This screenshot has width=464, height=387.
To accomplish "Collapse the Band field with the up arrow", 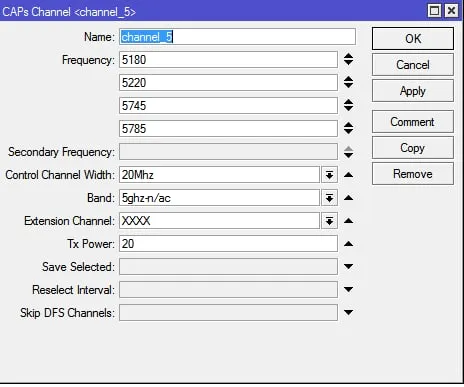I will click(x=348, y=198).
